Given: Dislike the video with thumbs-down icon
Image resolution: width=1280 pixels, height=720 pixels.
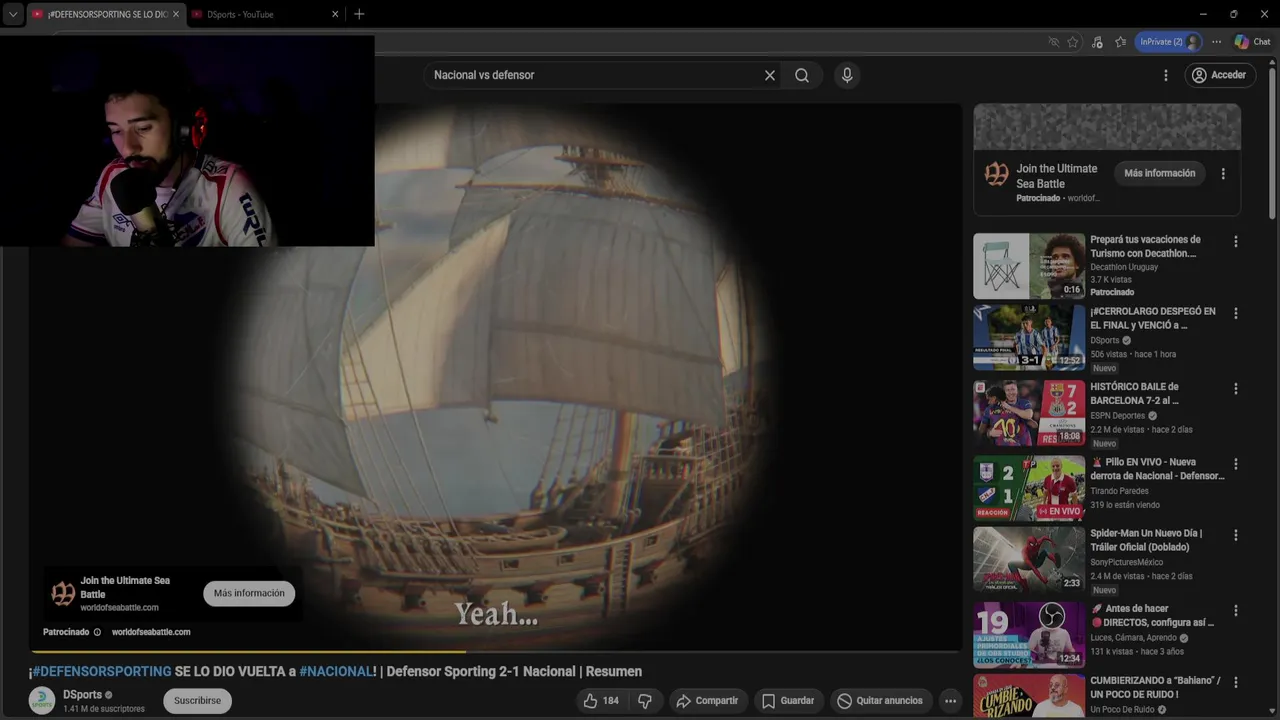Looking at the screenshot, I should point(645,701).
